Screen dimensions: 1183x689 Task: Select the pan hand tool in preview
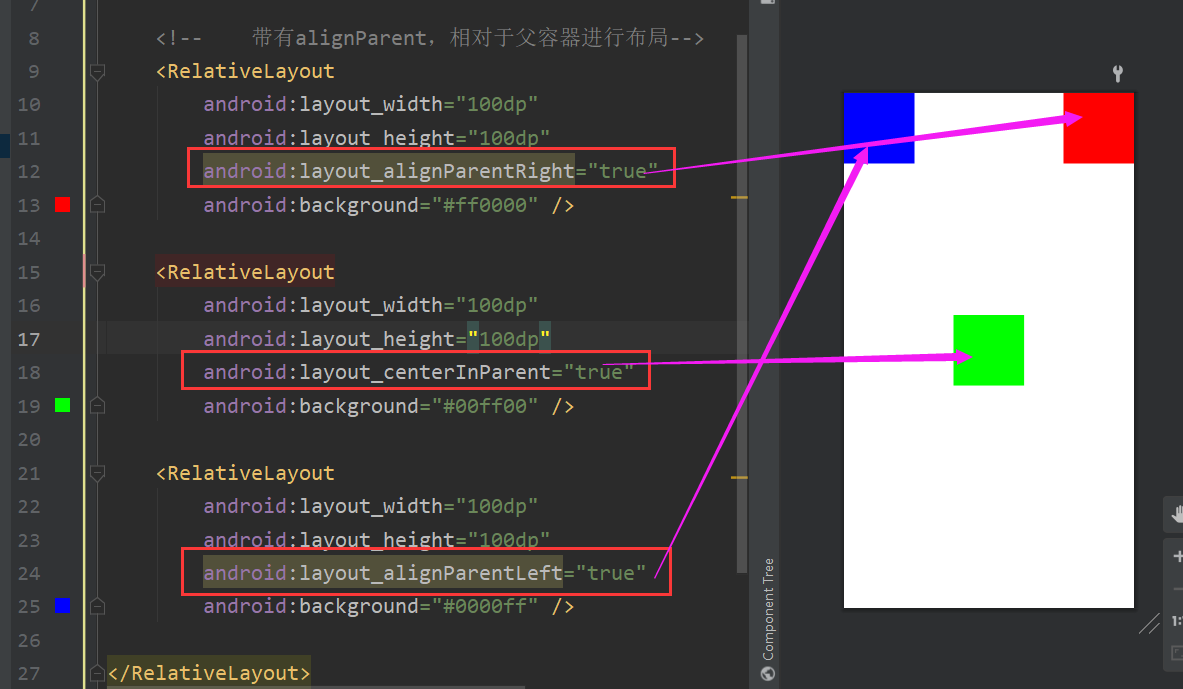pos(1178,516)
